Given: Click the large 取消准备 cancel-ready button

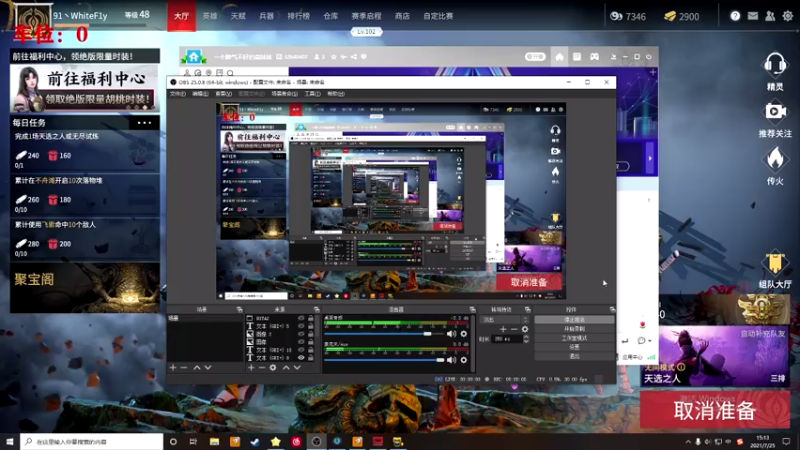Looking at the screenshot, I should pyautogui.click(x=715, y=410).
